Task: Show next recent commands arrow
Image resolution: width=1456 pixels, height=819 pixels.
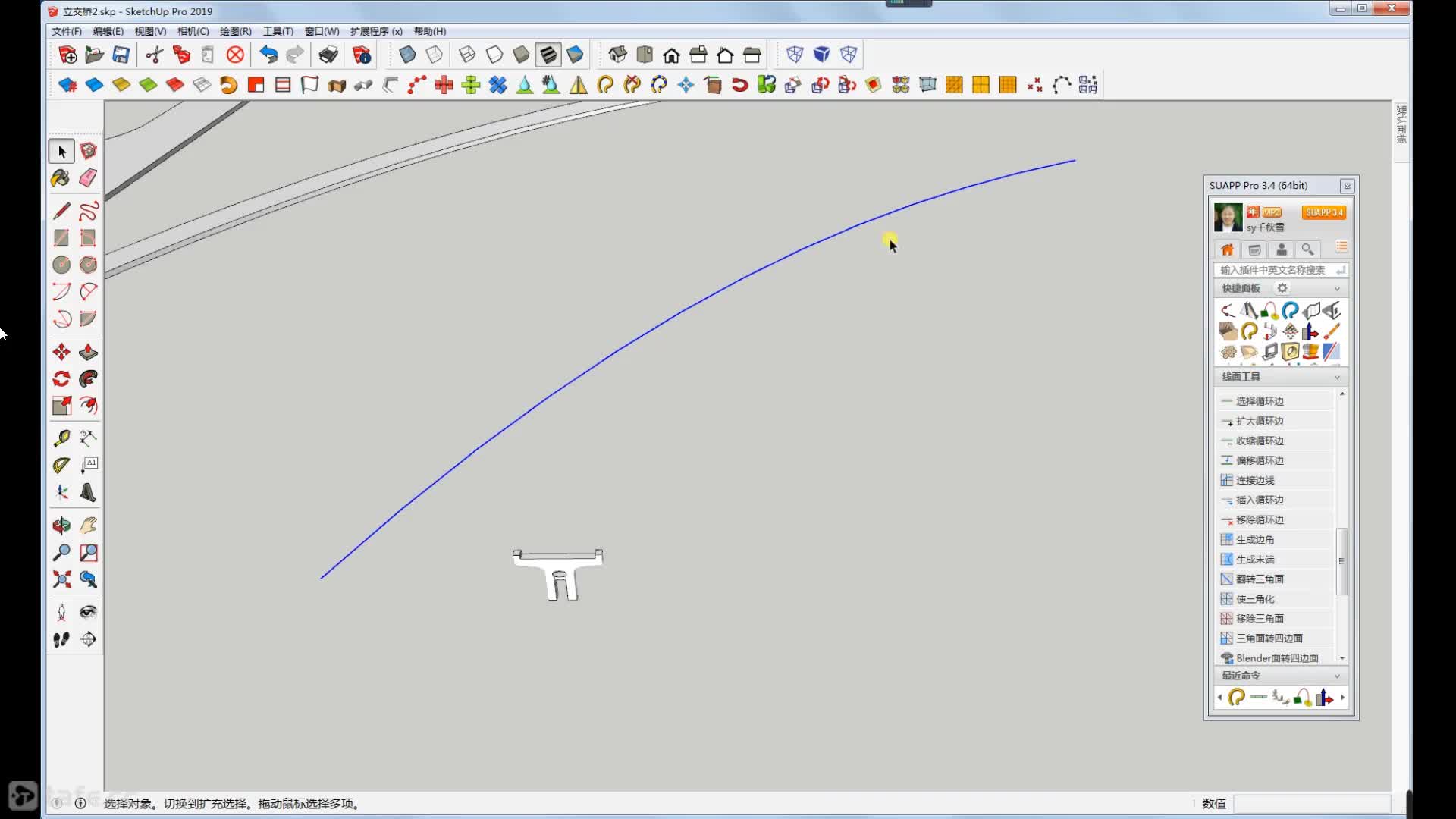Action: click(1342, 698)
